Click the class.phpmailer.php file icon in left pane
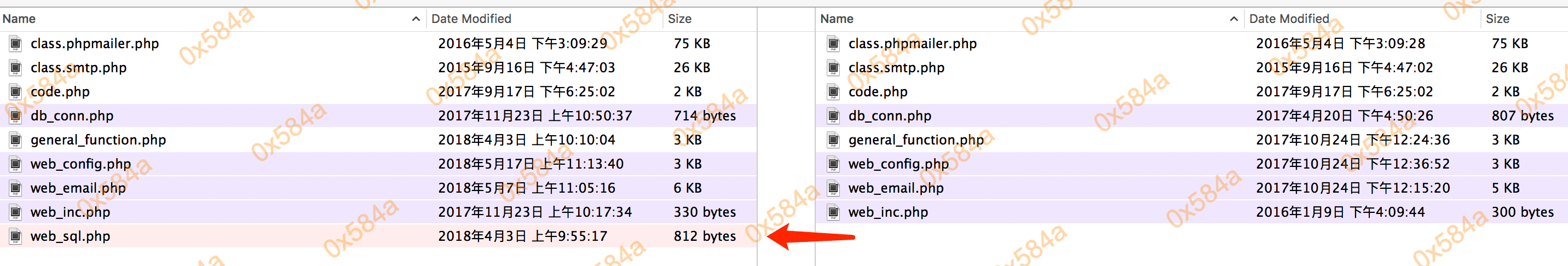Screen dimensions: 1568x266 click(x=16, y=44)
